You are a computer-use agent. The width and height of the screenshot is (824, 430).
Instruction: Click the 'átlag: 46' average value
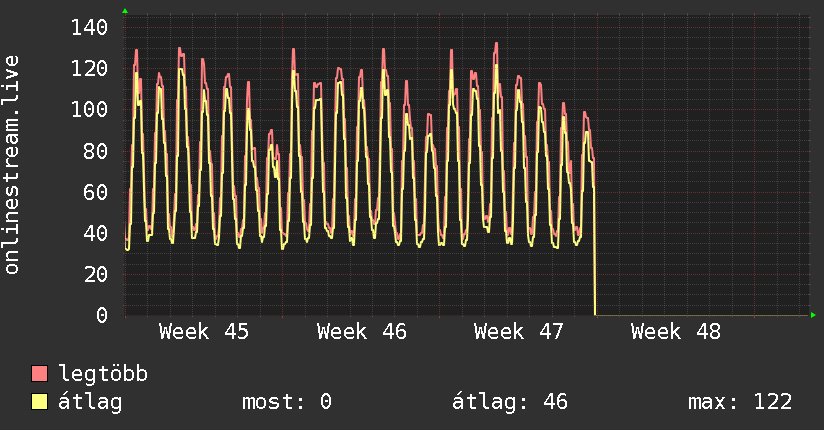[x=510, y=402]
